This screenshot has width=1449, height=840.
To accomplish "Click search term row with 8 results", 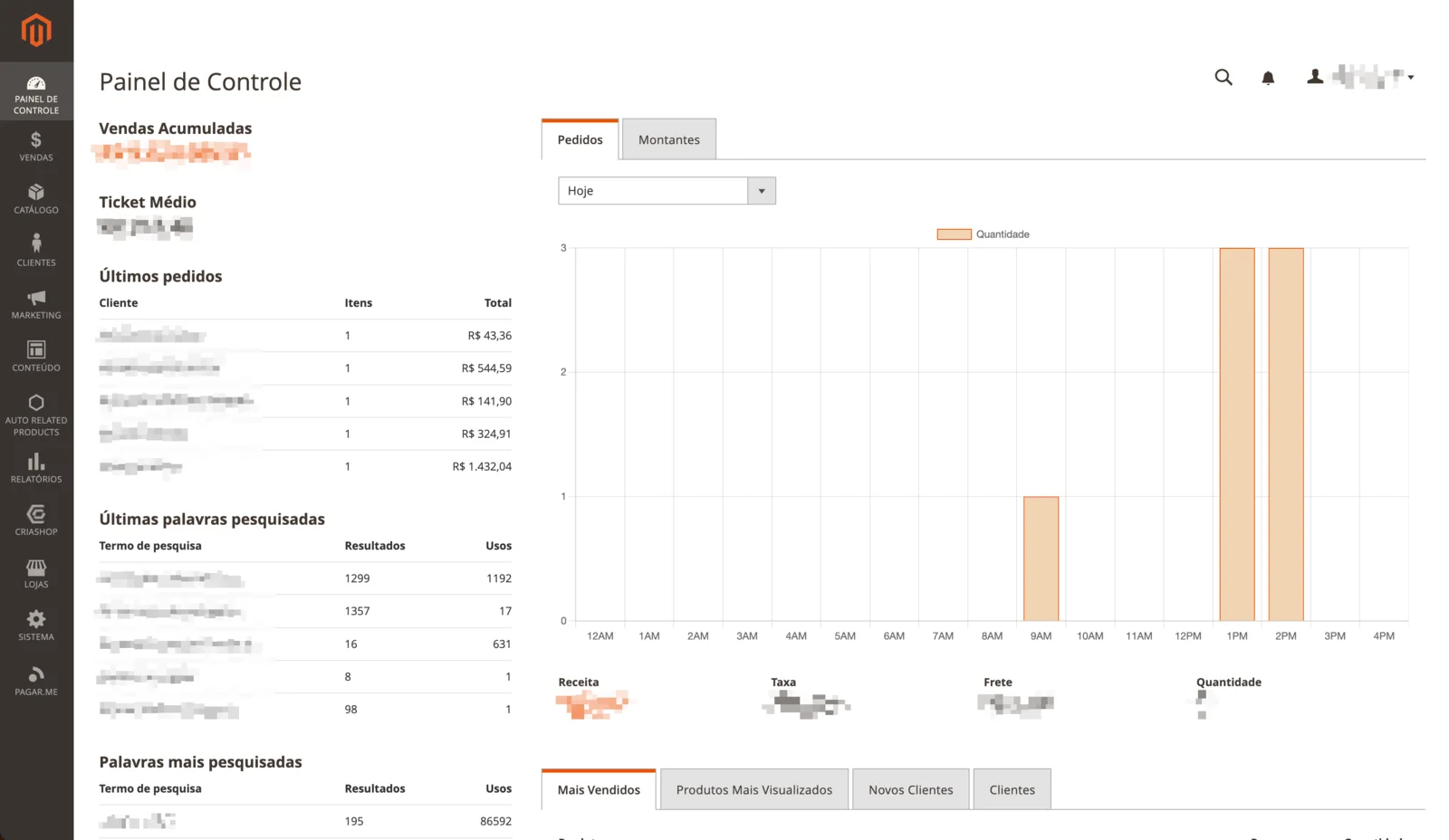I will pyautogui.click(x=305, y=676).
